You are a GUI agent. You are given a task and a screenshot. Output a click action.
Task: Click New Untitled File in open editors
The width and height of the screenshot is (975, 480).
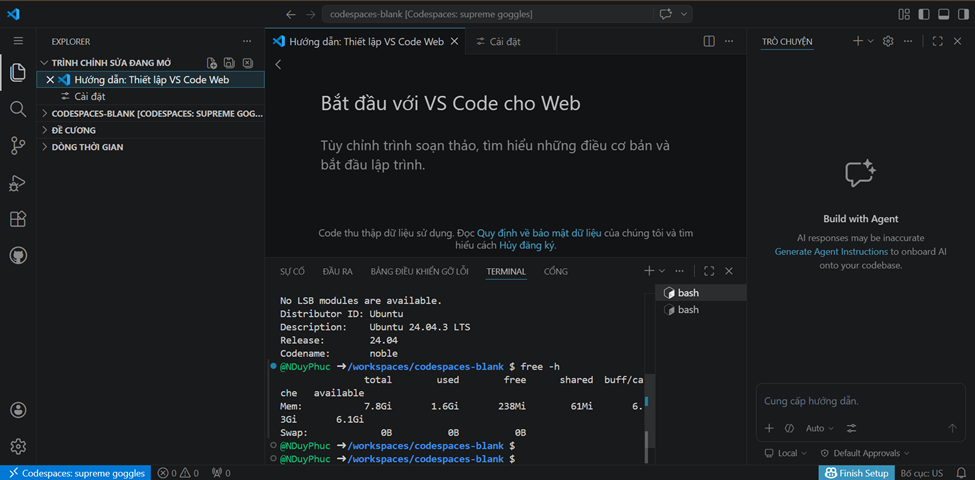[211, 63]
